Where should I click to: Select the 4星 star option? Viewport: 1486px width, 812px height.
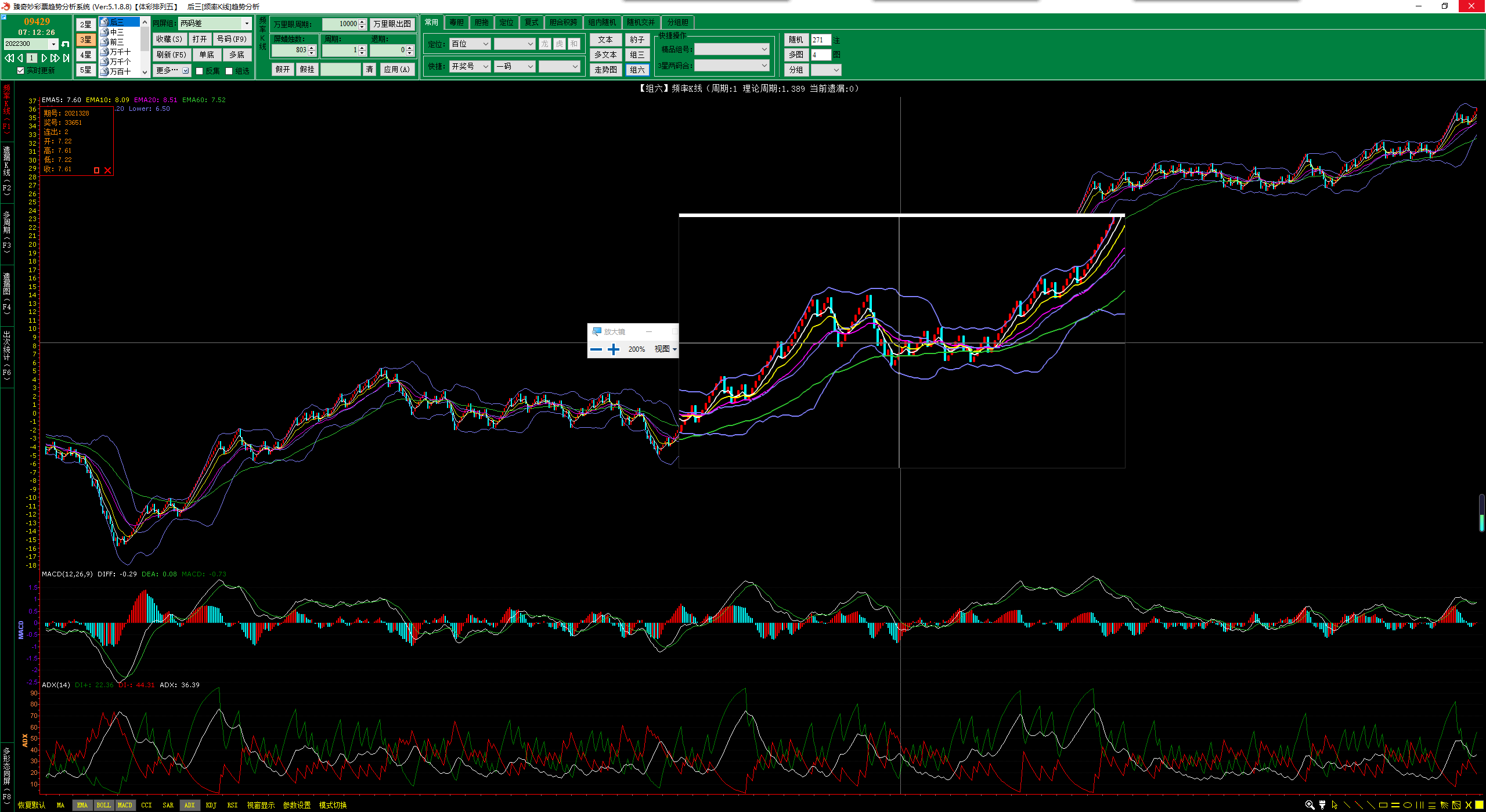pyautogui.click(x=86, y=55)
